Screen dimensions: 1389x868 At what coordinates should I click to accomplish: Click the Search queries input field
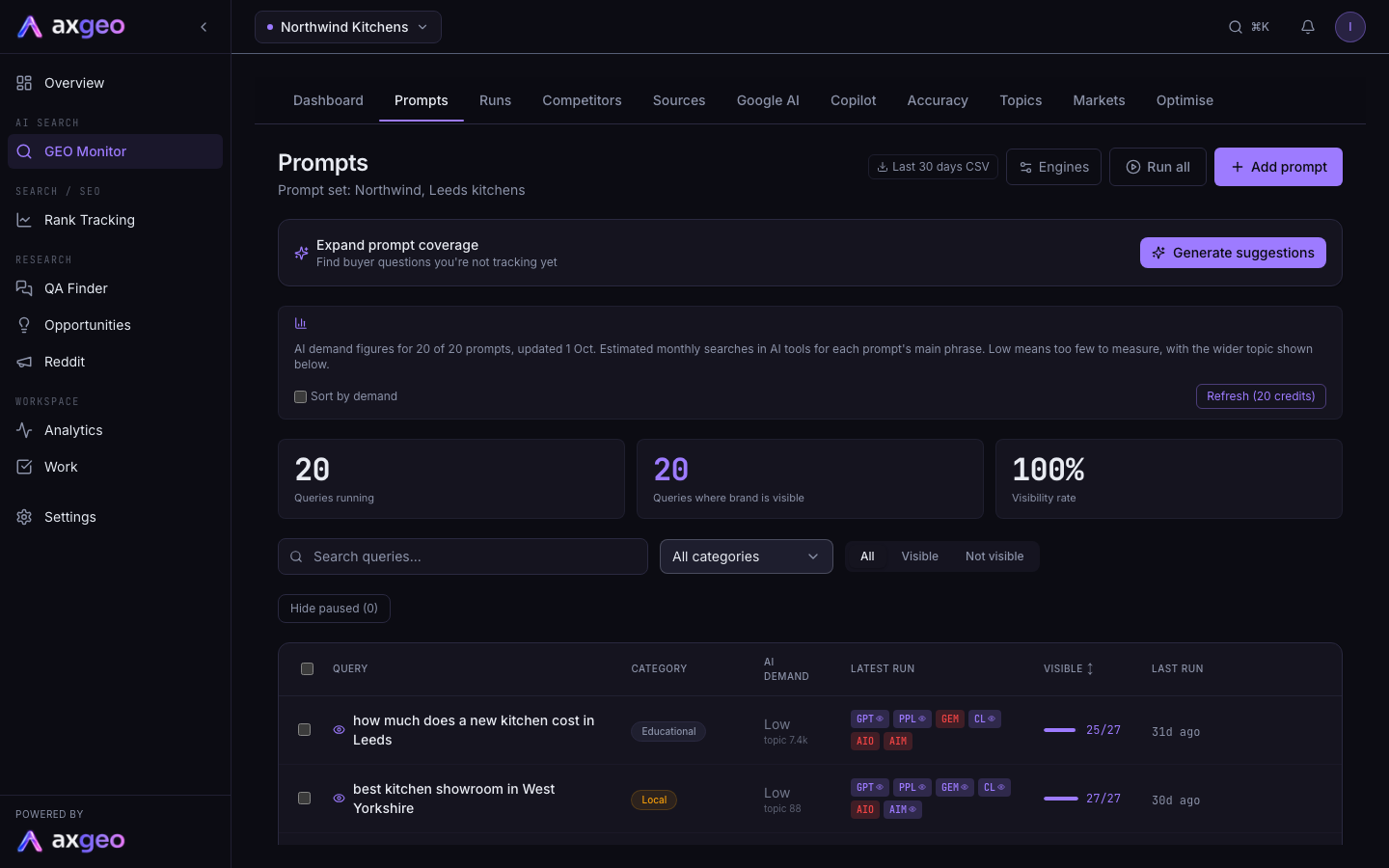point(463,556)
